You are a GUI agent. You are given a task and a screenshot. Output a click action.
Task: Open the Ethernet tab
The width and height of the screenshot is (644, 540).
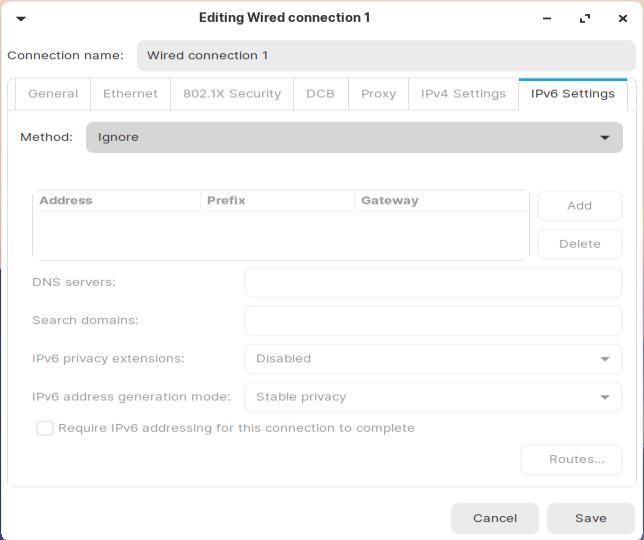point(130,94)
